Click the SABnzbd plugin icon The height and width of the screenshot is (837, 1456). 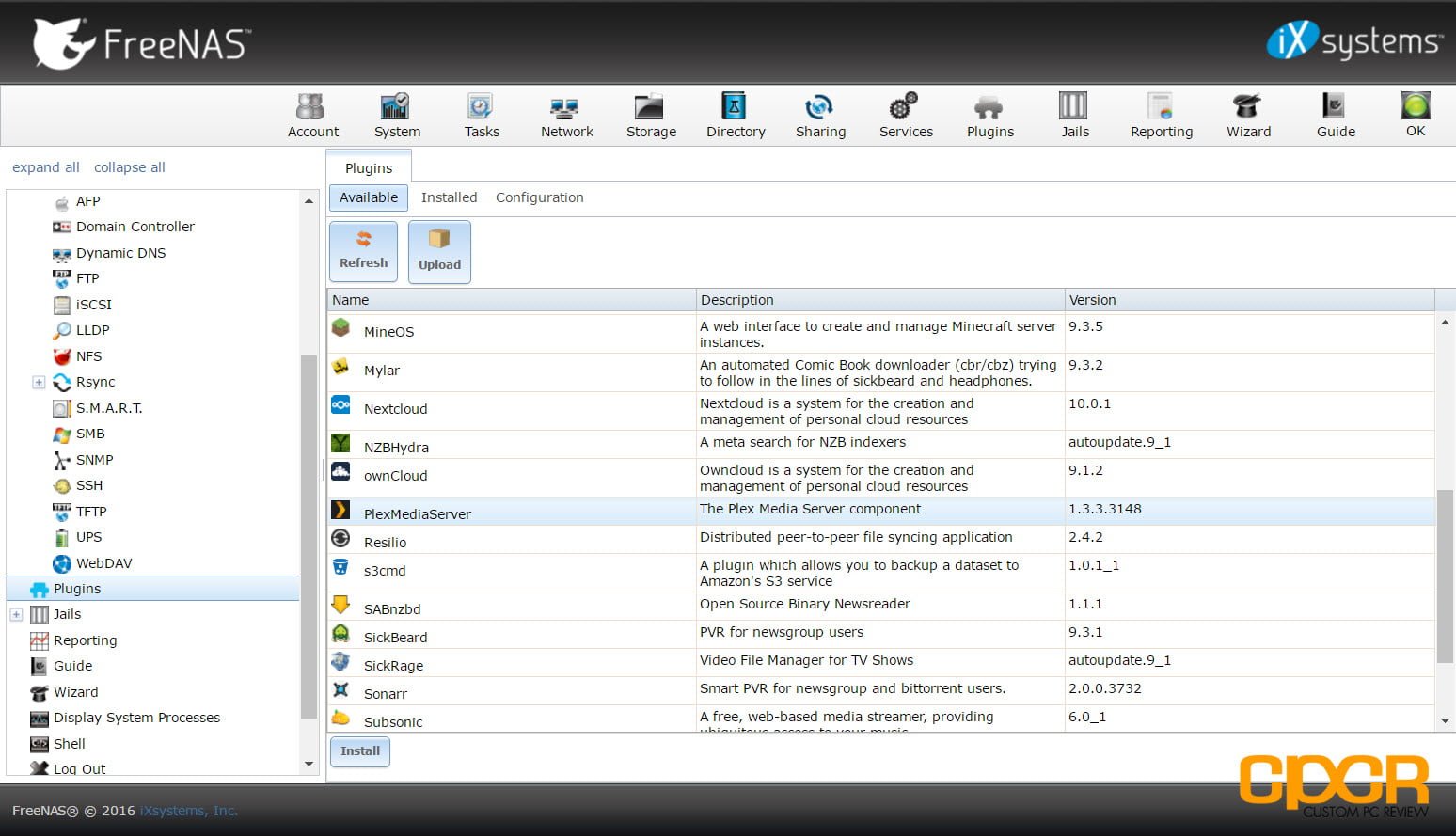pyautogui.click(x=340, y=605)
